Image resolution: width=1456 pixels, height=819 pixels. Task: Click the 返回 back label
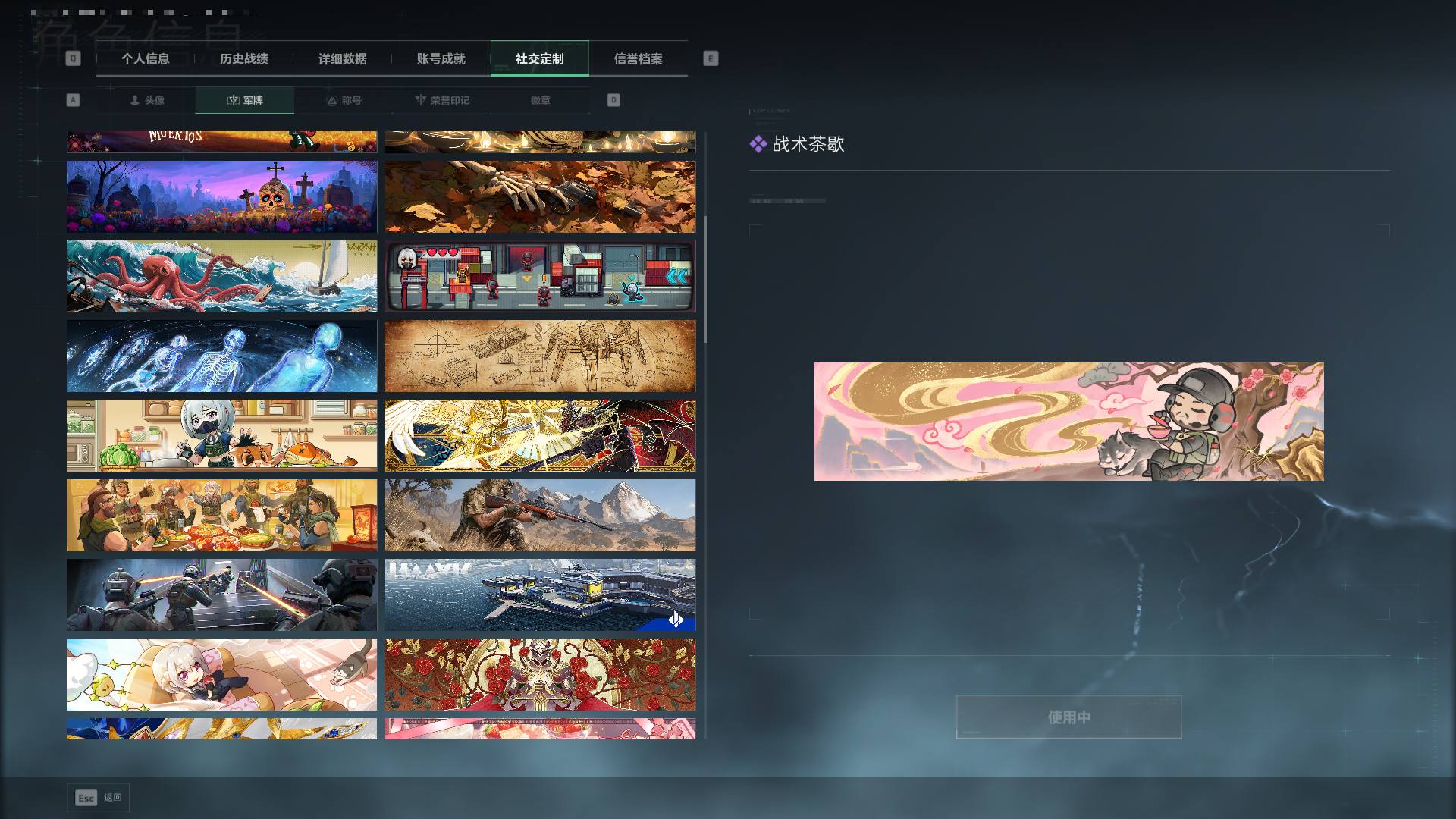click(113, 798)
